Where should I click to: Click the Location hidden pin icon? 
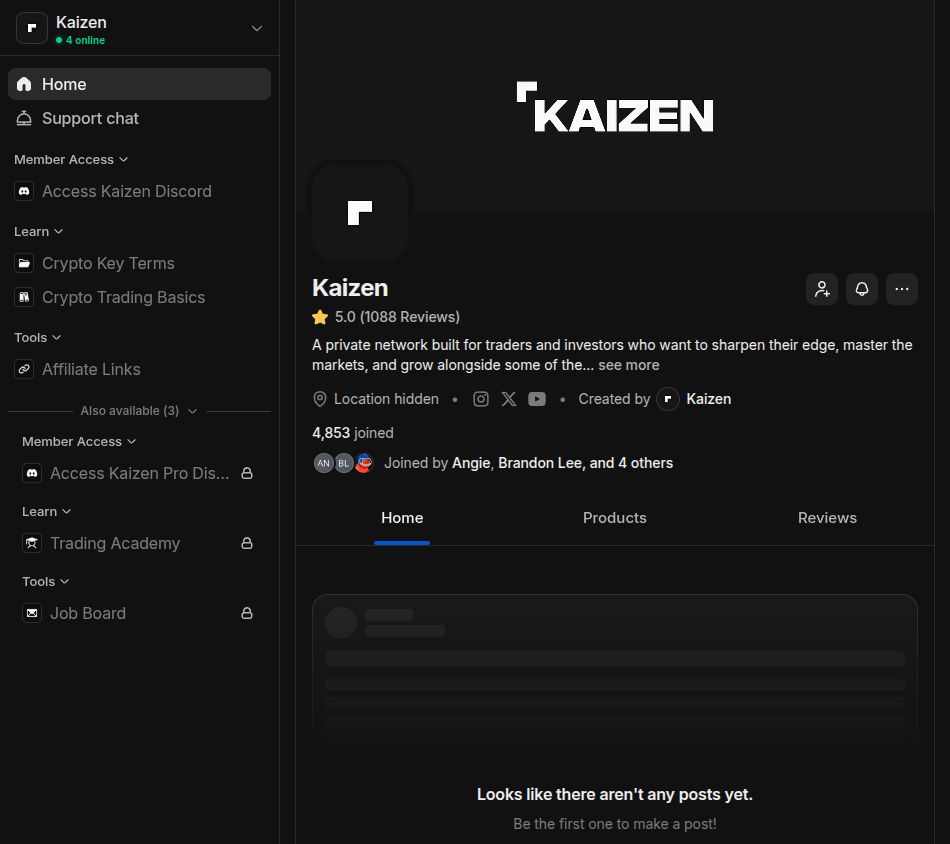pyautogui.click(x=319, y=399)
